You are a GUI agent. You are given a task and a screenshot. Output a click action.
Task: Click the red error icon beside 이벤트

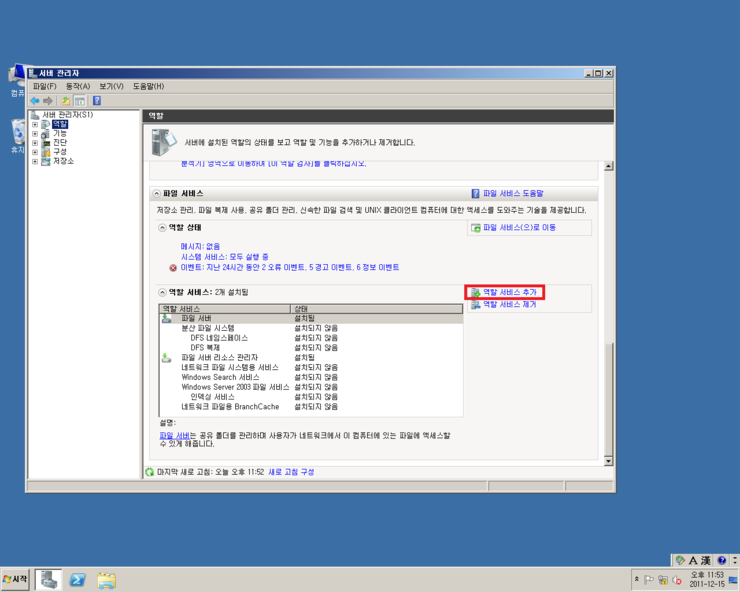(173, 268)
